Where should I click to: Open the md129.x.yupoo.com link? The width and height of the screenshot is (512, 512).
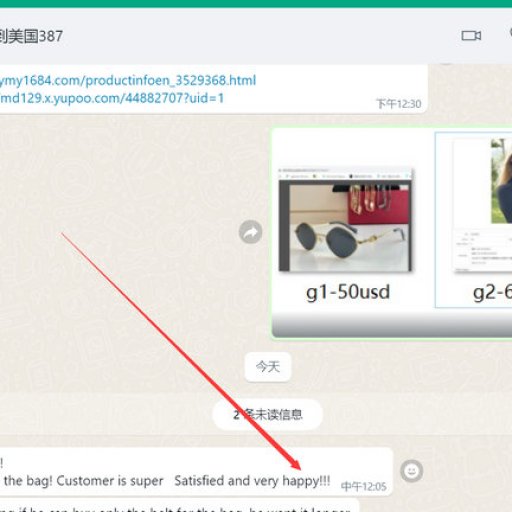coord(112,98)
